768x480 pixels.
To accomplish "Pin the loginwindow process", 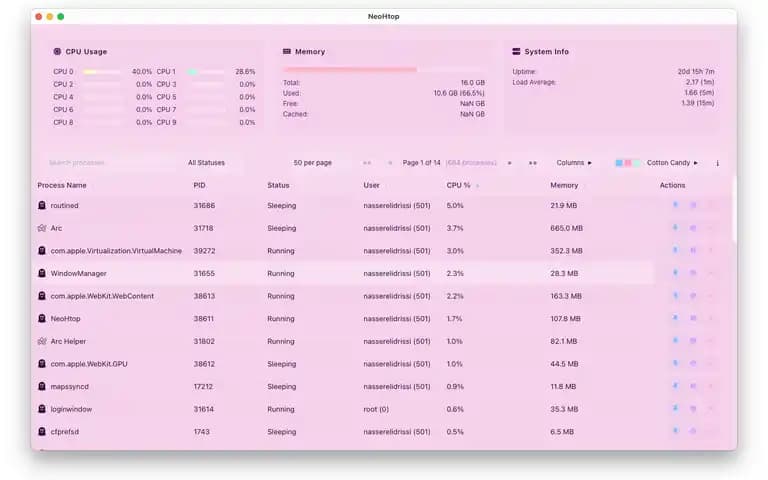I will [675, 408].
